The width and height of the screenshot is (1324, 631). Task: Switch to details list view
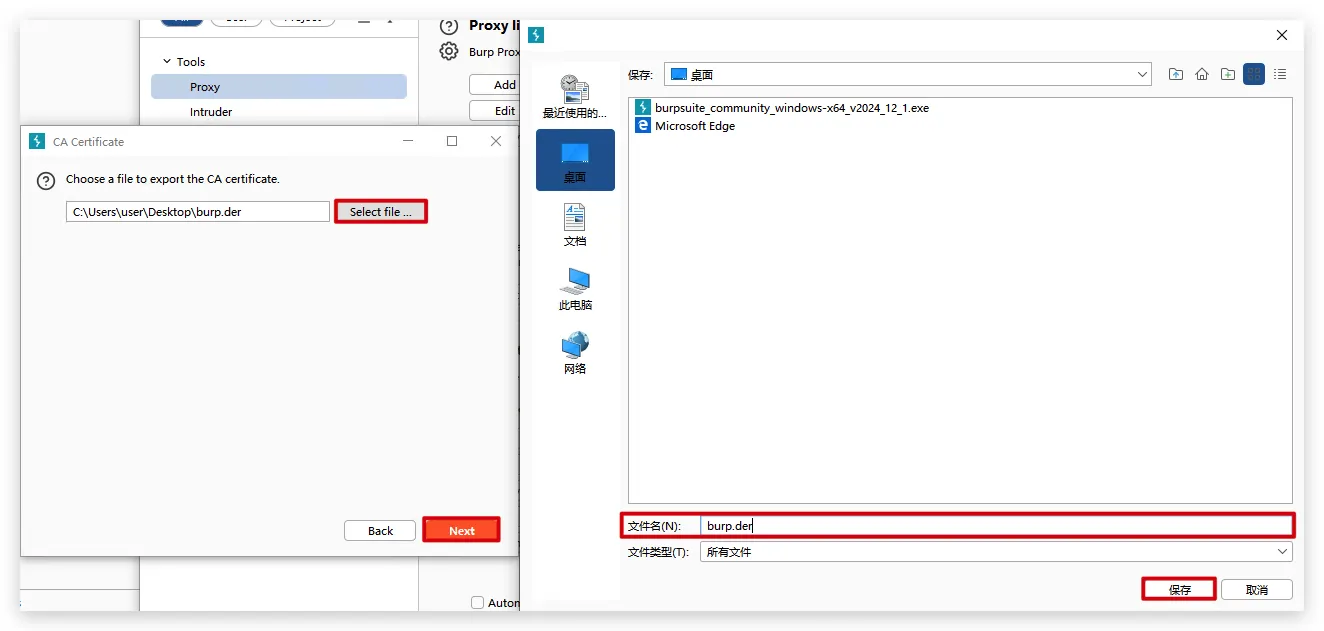point(1280,75)
